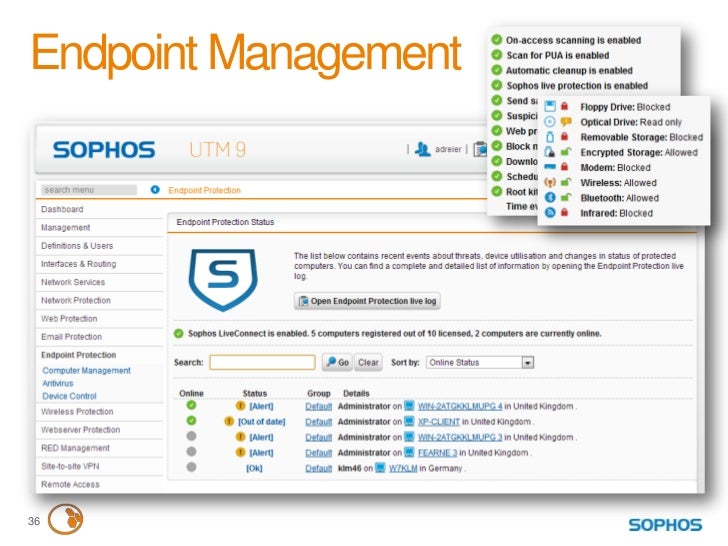Click green check icon beside LiveConnect status

(179, 333)
